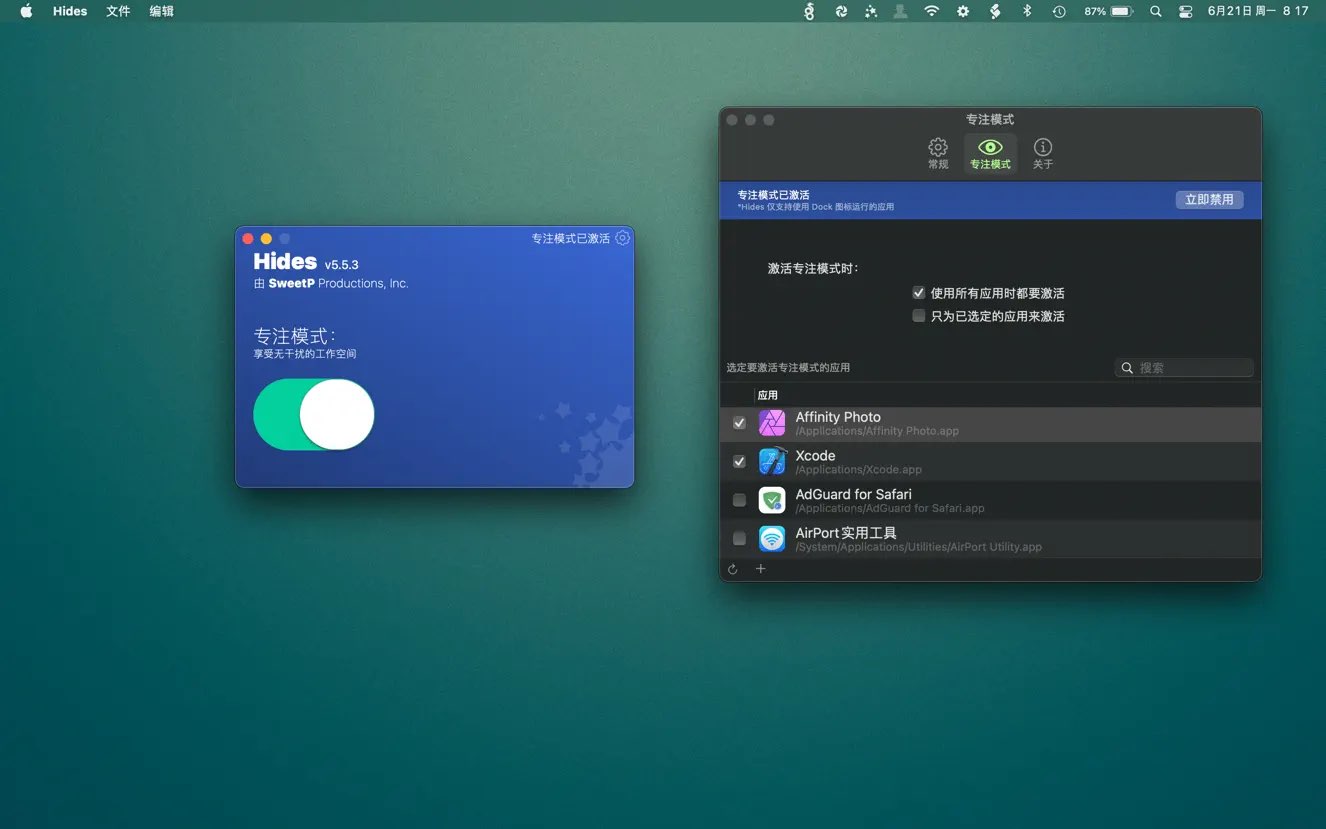
Task: Select AdGuard for Safari row name
Action: [853, 494]
